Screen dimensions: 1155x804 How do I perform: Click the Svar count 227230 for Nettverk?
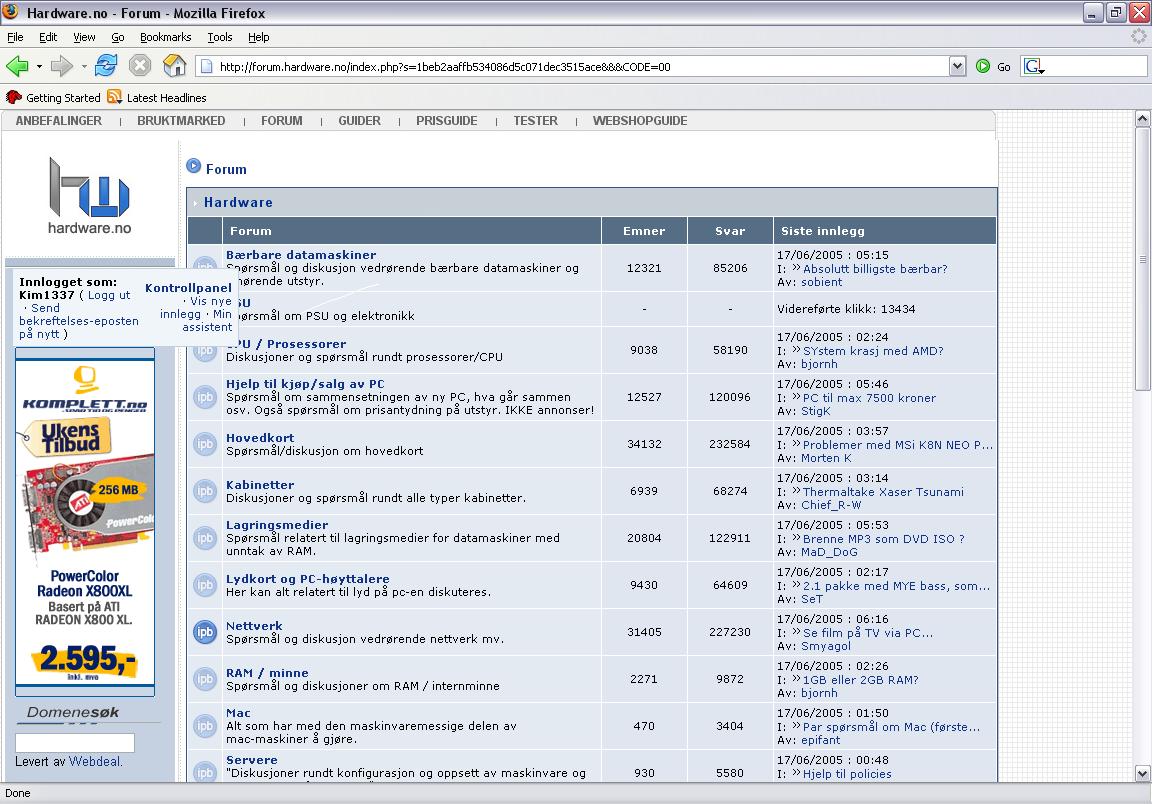coord(730,632)
